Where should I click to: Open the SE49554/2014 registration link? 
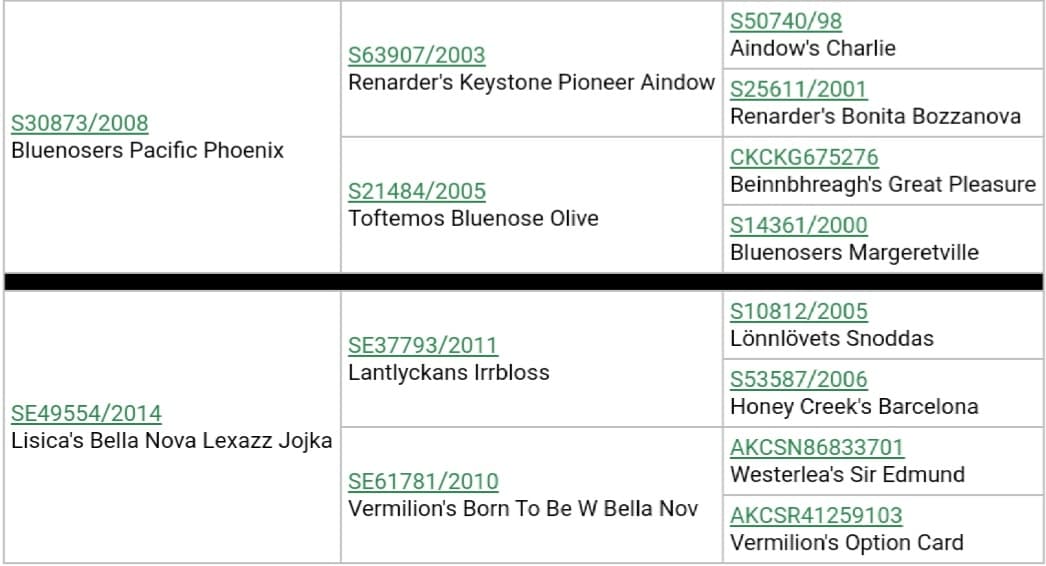(86, 413)
